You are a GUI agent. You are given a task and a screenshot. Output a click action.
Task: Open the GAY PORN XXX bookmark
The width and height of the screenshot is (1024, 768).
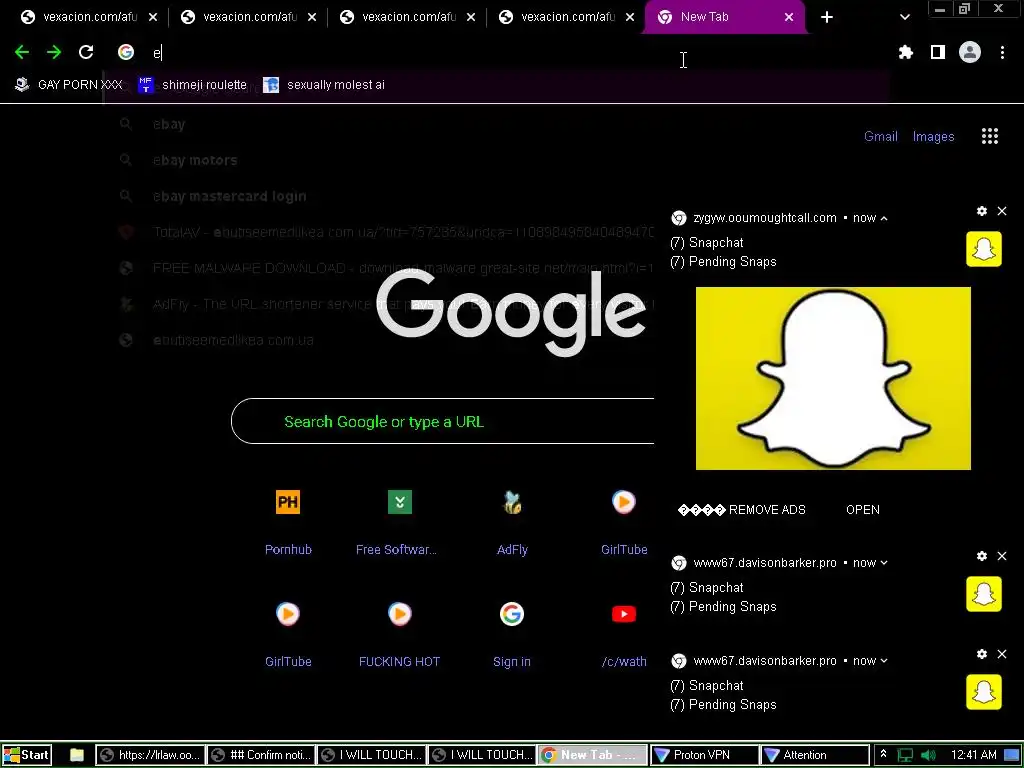69,85
